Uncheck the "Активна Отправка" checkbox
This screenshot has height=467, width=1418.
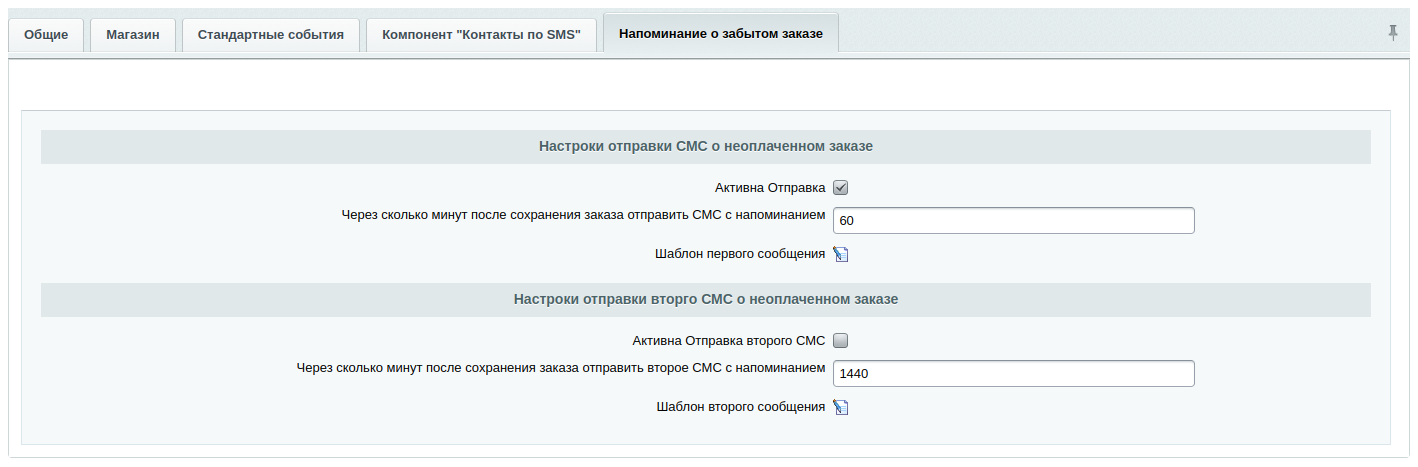(840, 187)
